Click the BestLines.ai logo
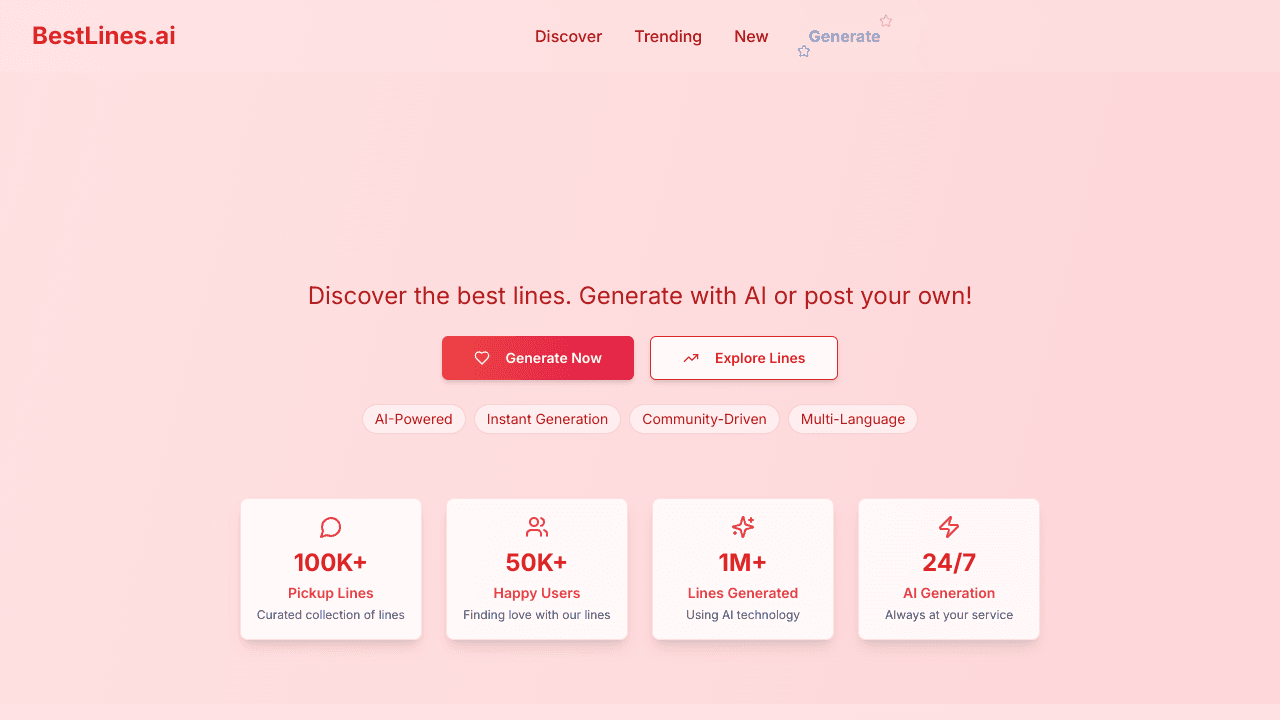The image size is (1280, 720). coord(104,36)
